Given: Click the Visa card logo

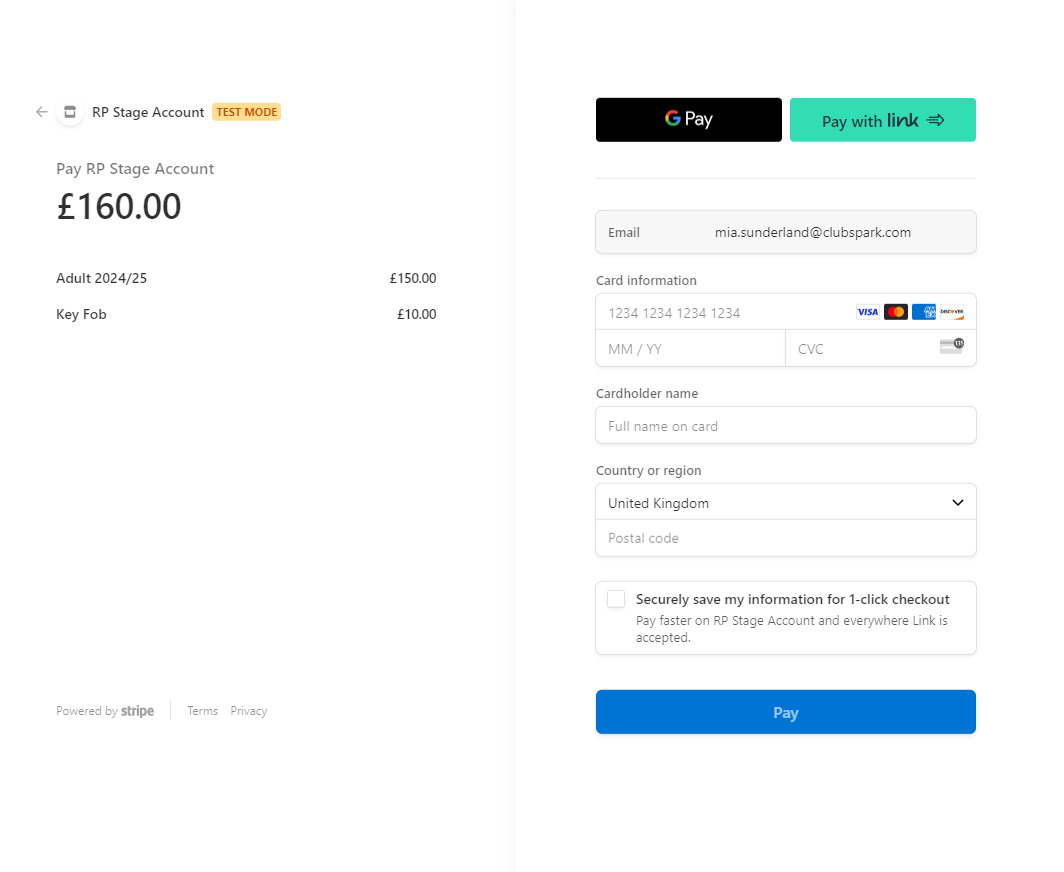Looking at the screenshot, I should tap(867, 312).
